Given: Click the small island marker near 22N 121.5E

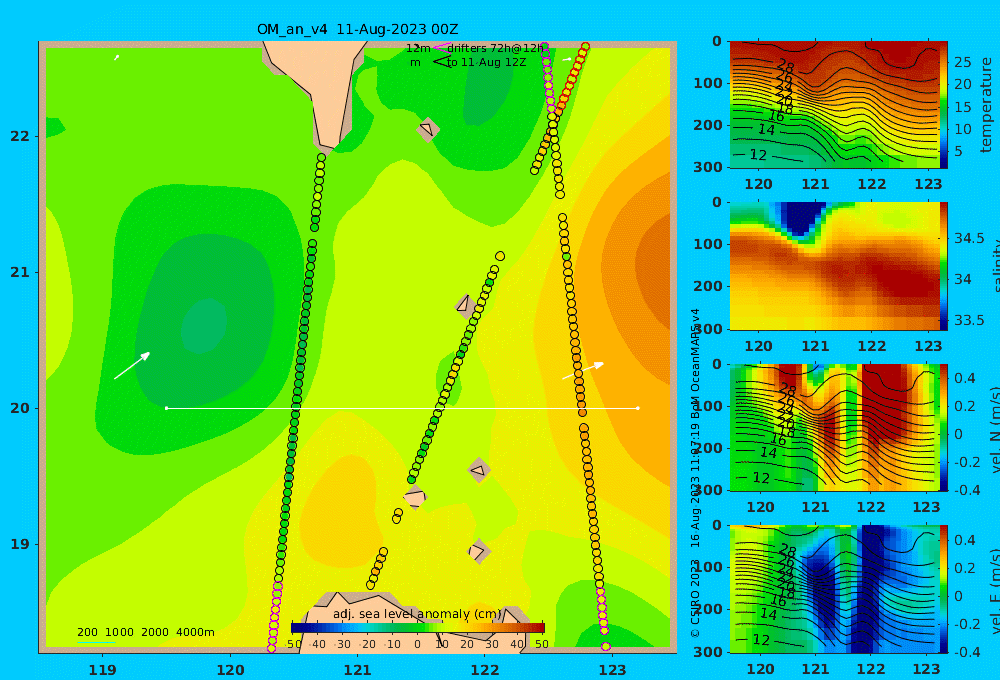Looking at the screenshot, I should pyautogui.click(x=428, y=129).
